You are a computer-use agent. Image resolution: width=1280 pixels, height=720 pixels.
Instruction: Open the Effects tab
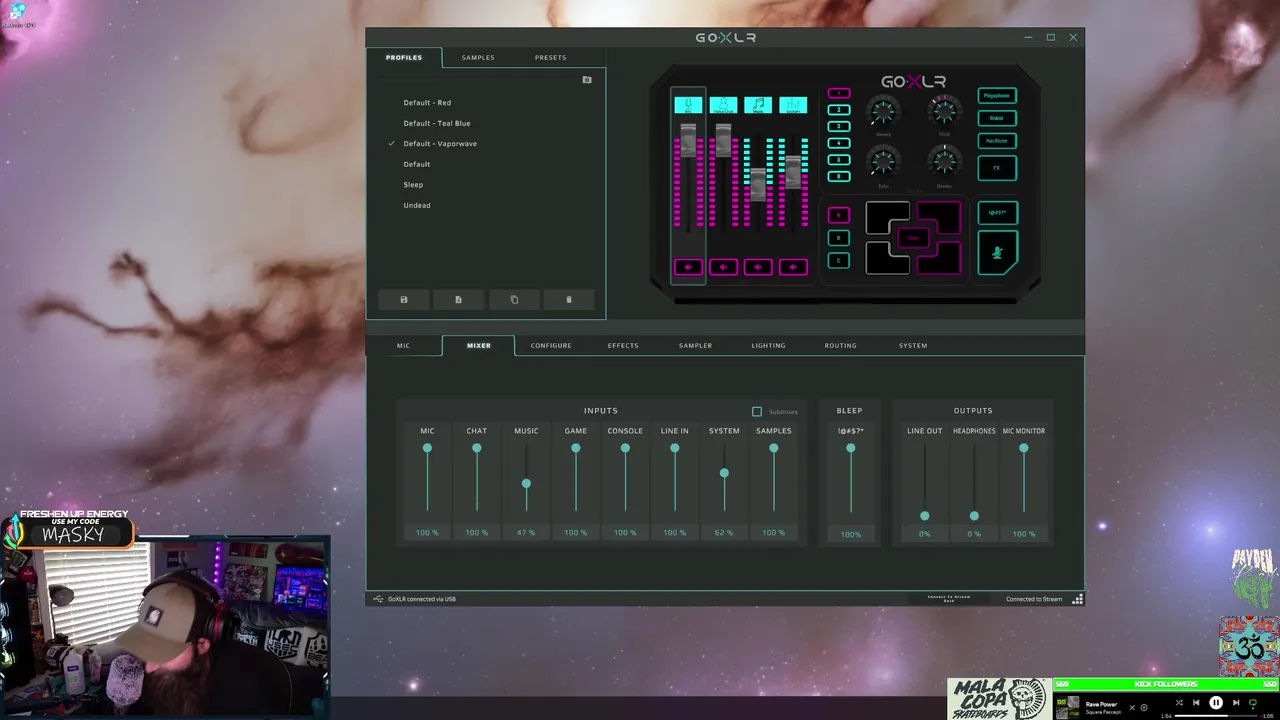click(x=623, y=346)
